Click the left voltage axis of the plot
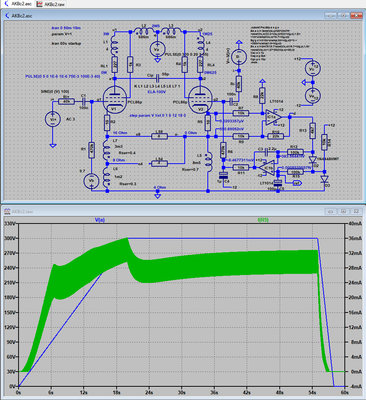The height and width of the screenshot is (400, 366). tap(9, 305)
